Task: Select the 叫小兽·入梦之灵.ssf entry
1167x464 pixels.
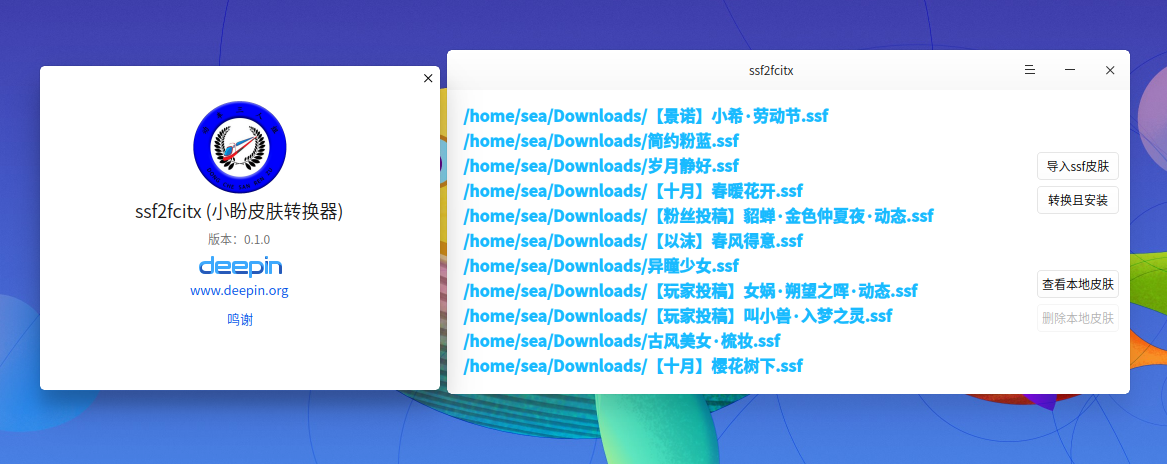Action: (x=677, y=316)
